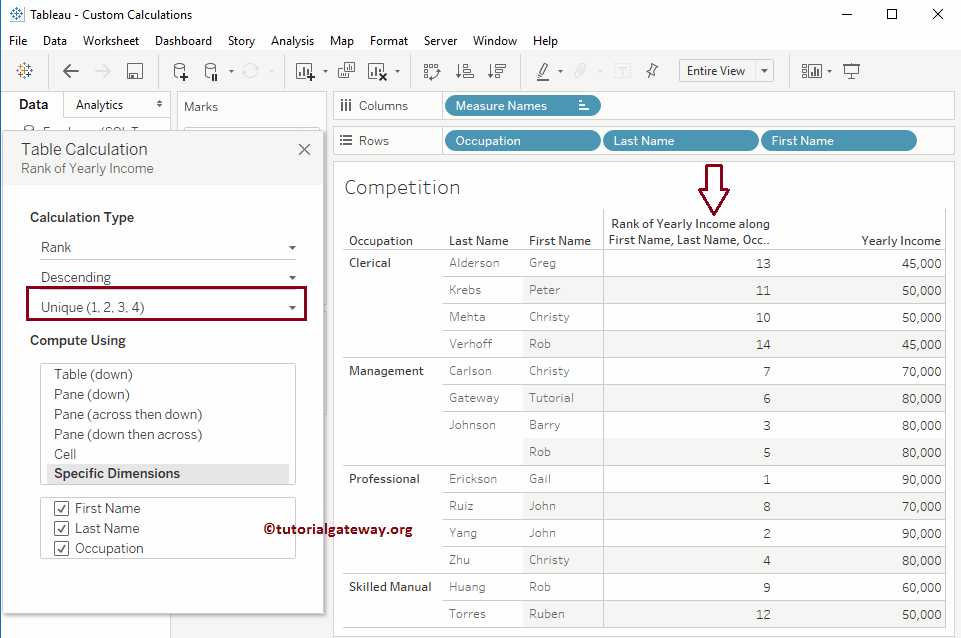Uncheck the Last Name checkbox
The height and width of the screenshot is (638, 961).
coord(61,528)
